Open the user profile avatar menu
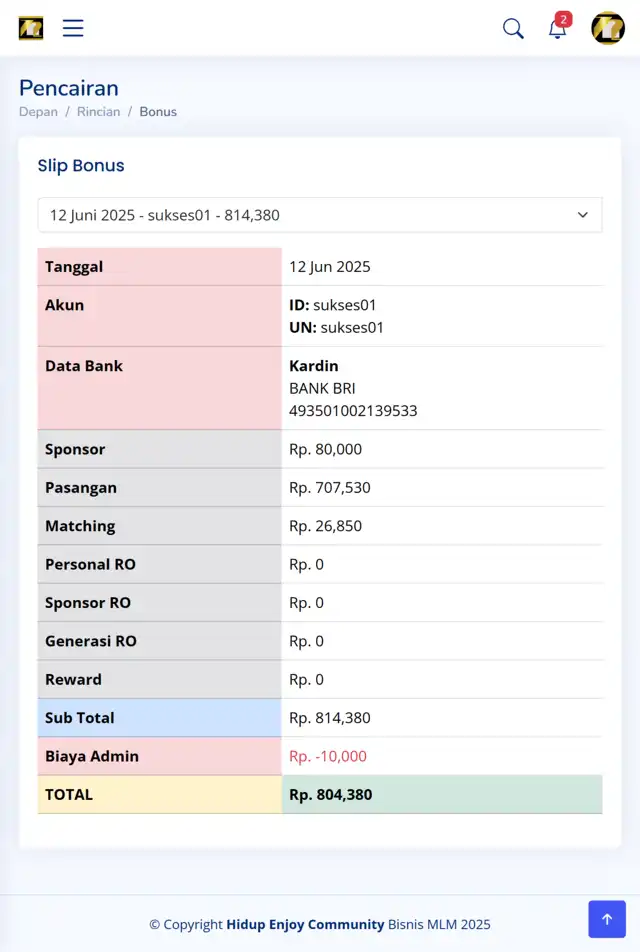 (608, 28)
